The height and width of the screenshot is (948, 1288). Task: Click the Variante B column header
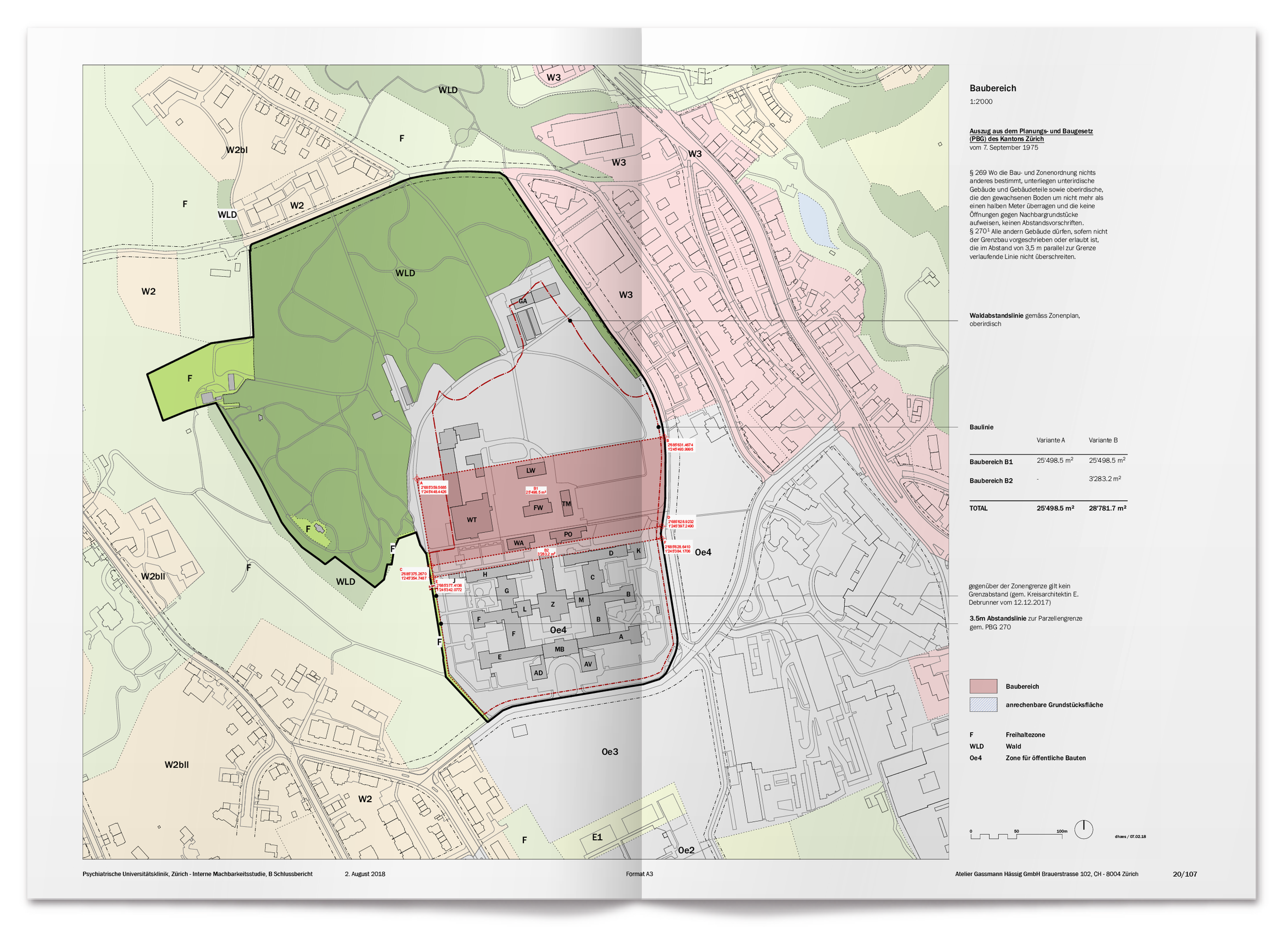pyautogui.click(x=1103, y=440)
